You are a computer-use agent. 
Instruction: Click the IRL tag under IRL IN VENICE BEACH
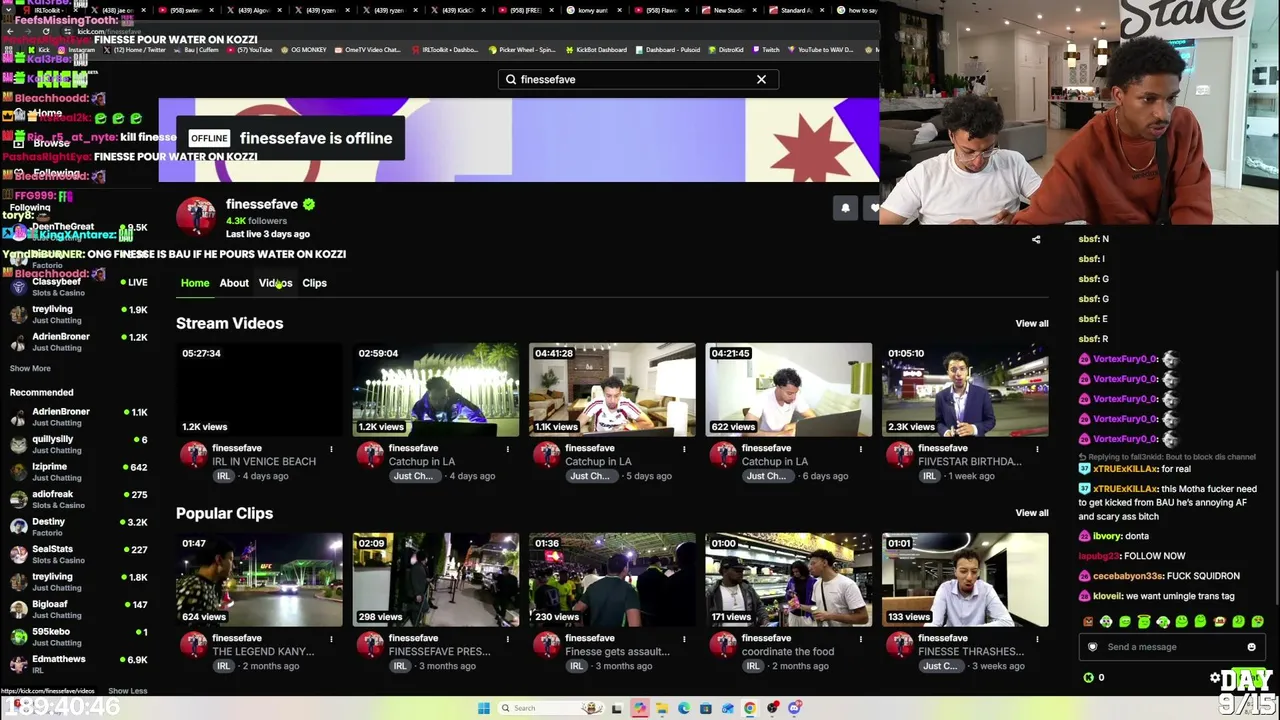click(x=223, y=476)
